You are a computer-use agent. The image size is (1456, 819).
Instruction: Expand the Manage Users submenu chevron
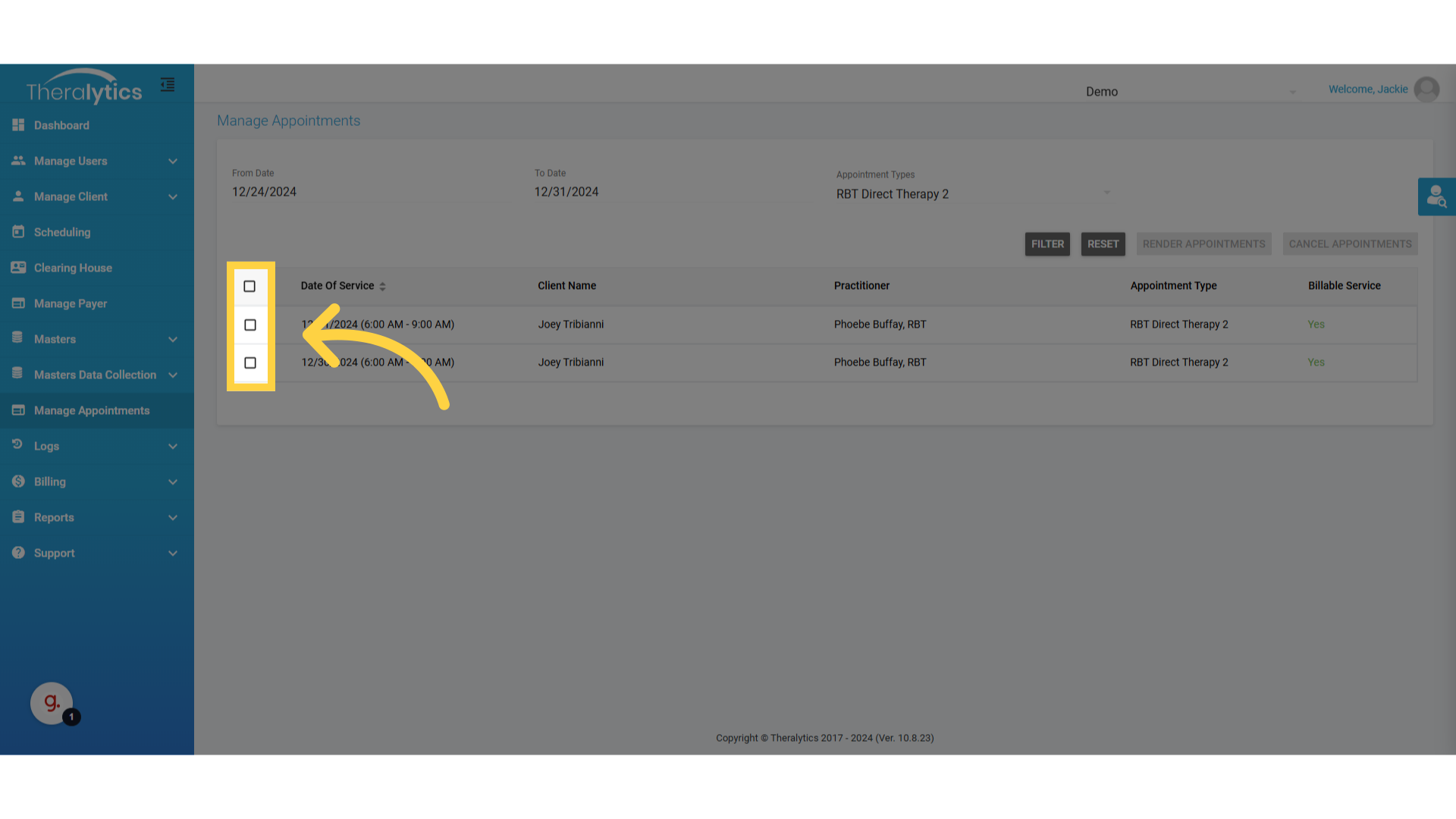coord(173,162)
